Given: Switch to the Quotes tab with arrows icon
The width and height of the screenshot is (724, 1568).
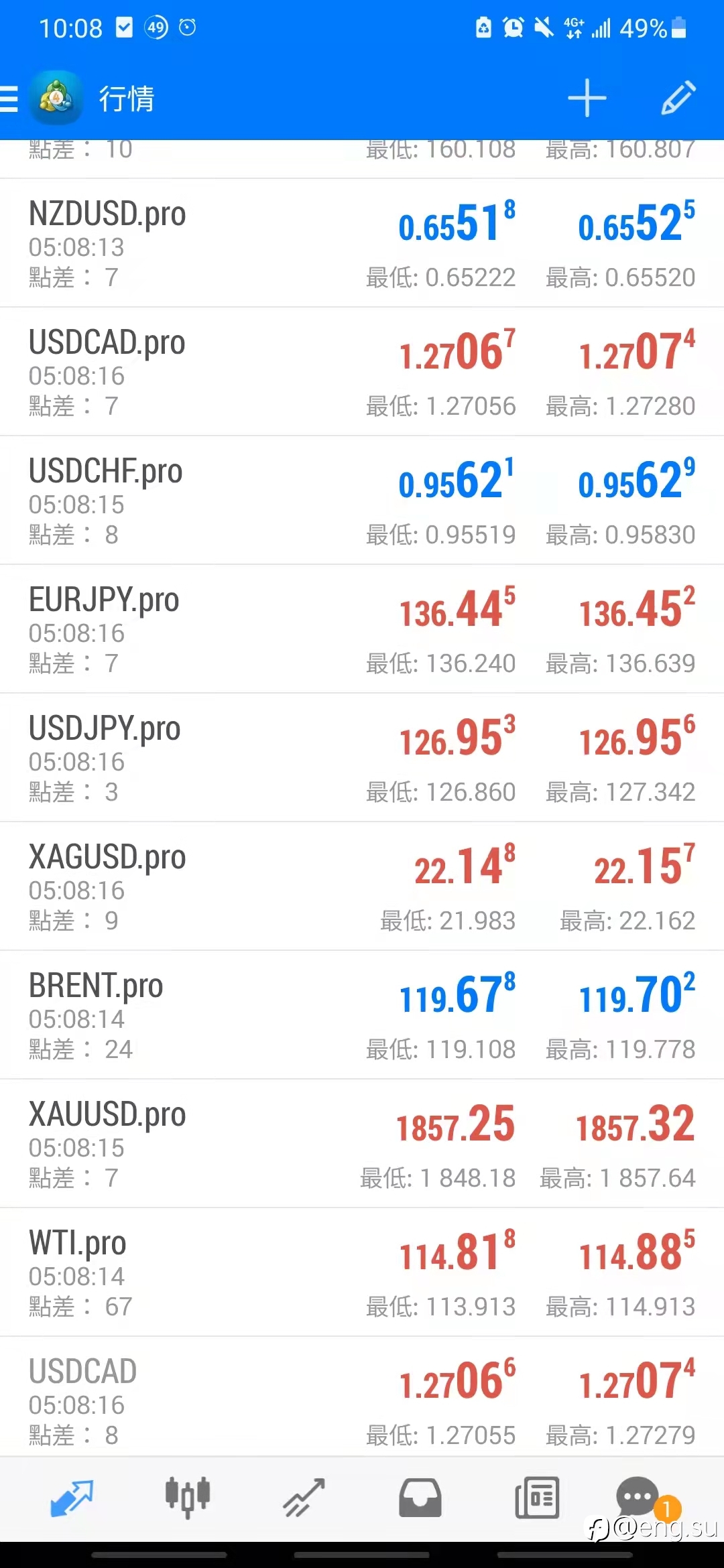Looking at the screenshot, I should (x=72, y=1498).
